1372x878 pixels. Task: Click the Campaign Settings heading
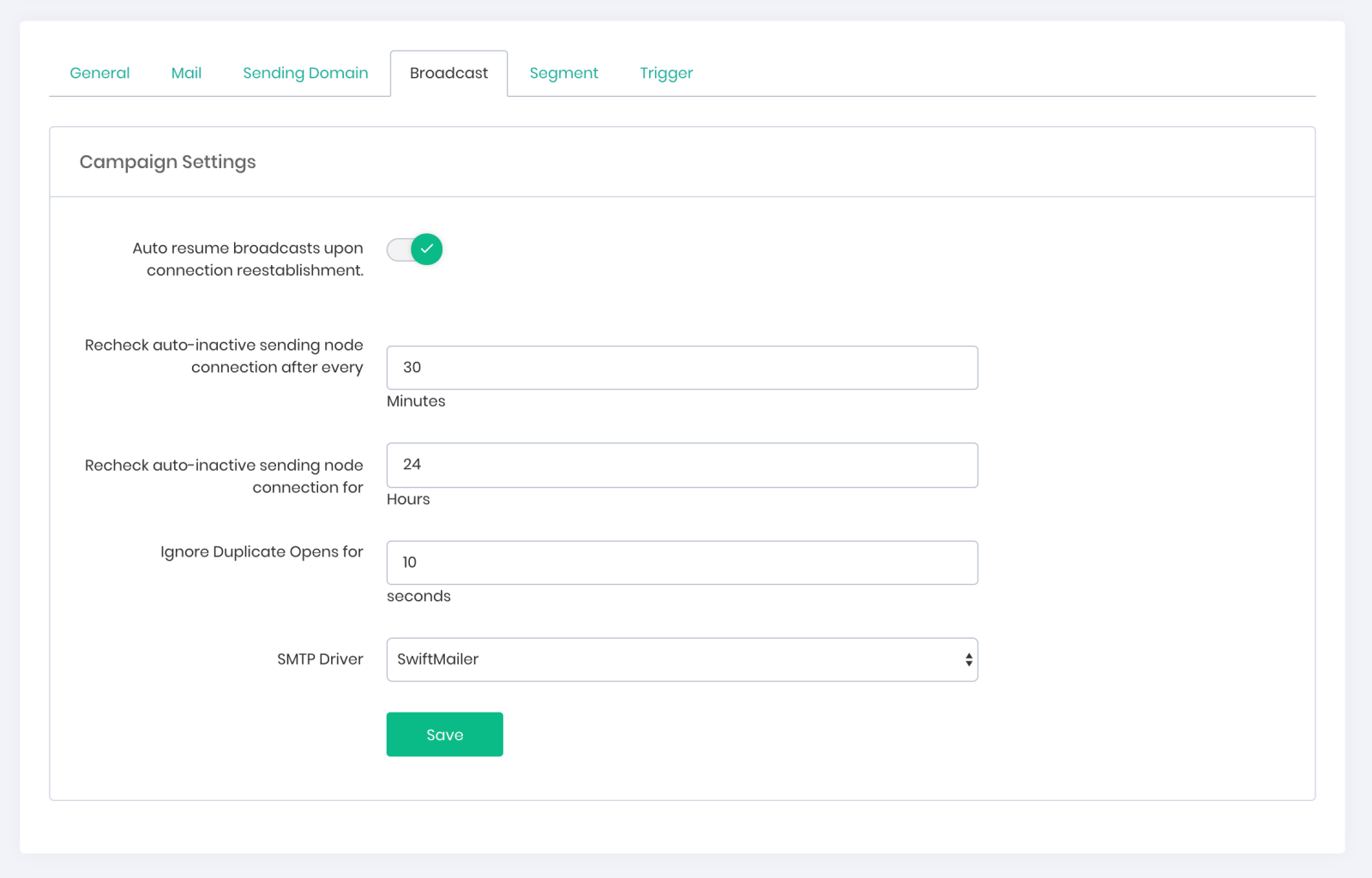click(x=168, y=162)
